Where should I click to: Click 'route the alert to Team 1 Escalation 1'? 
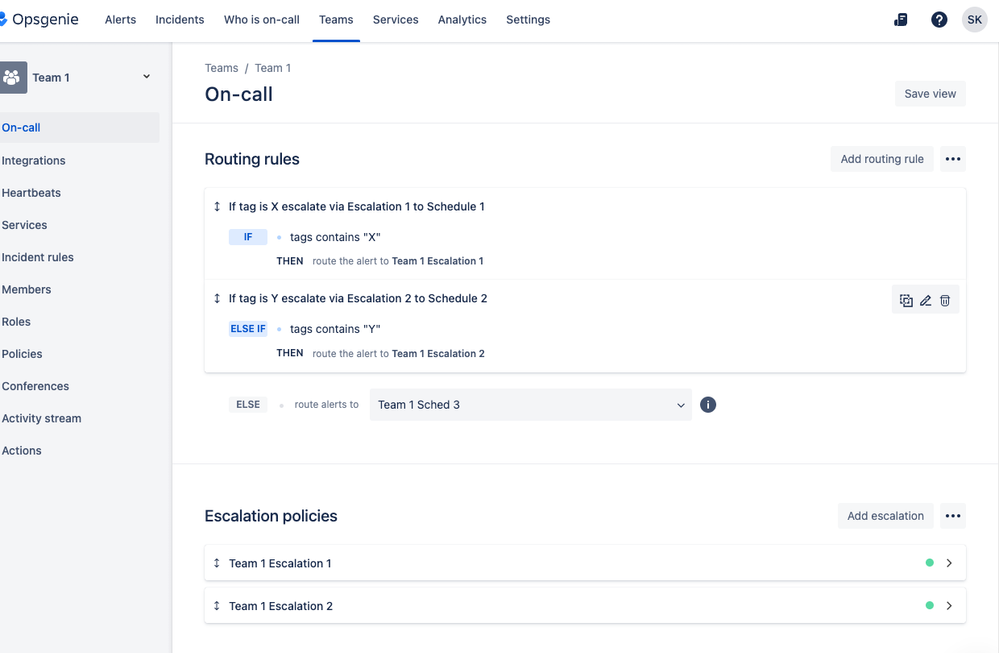[398, 261]
